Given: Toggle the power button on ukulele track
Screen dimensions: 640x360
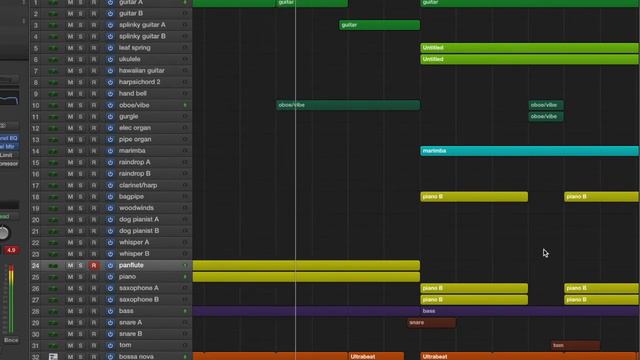Looking at the screenshot, I should 110,59.
